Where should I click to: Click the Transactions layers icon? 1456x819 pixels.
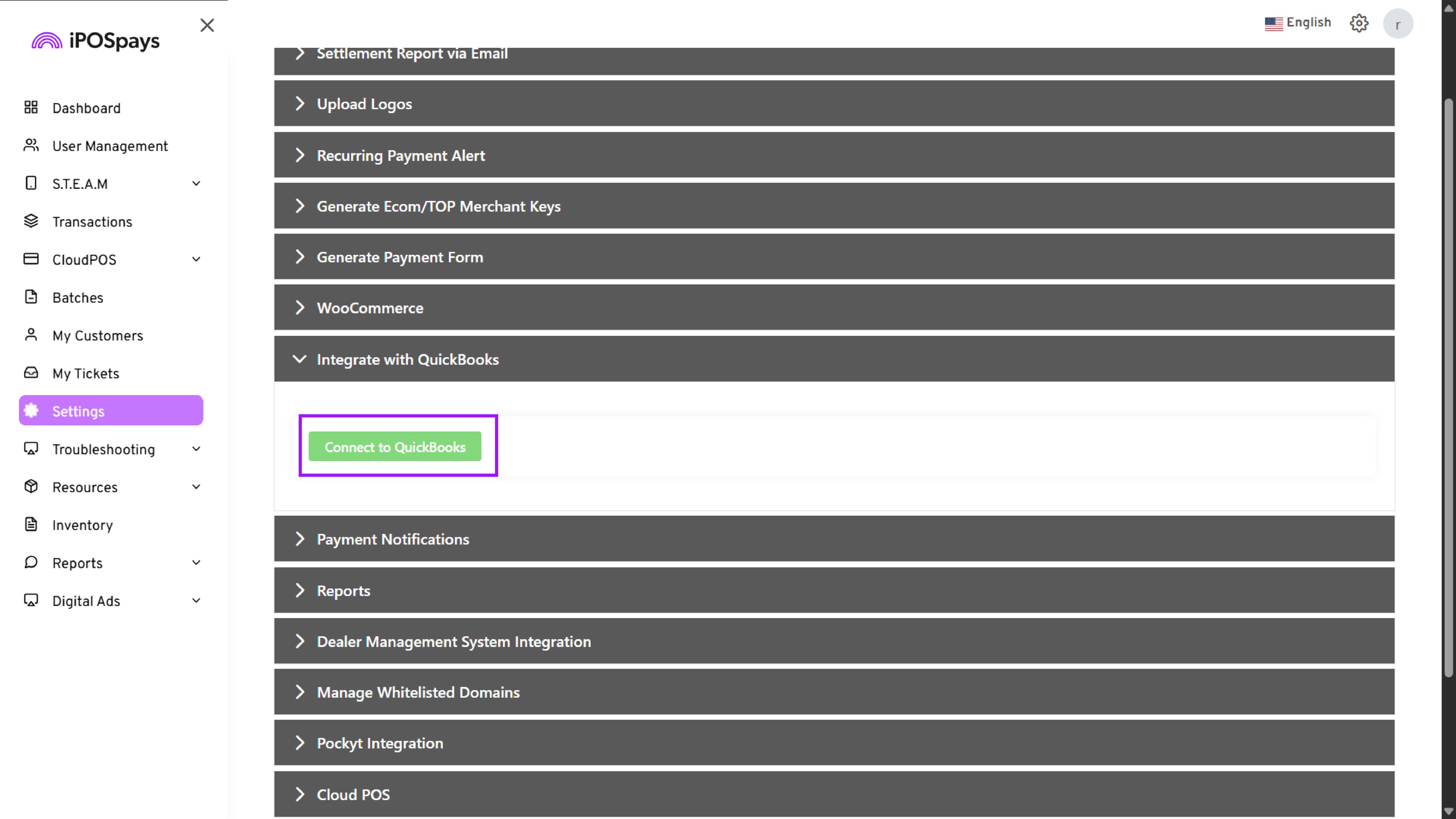click(31, 221)
